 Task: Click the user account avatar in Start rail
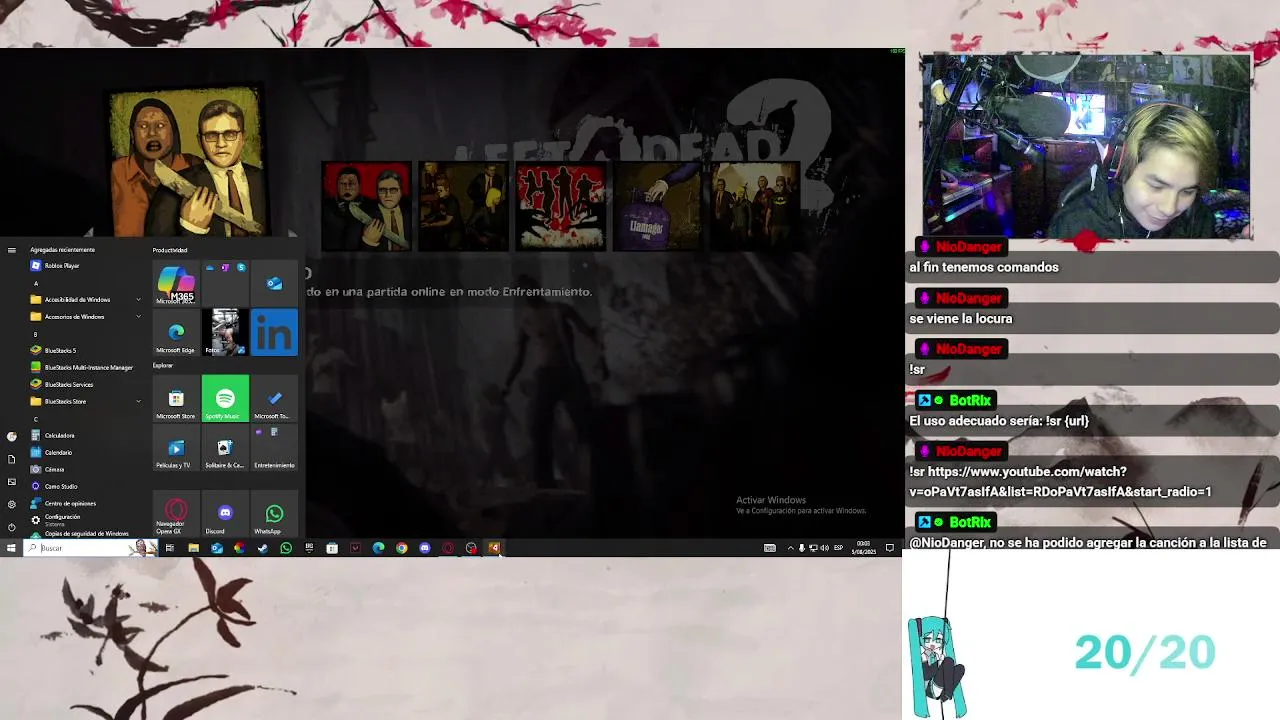11,436
